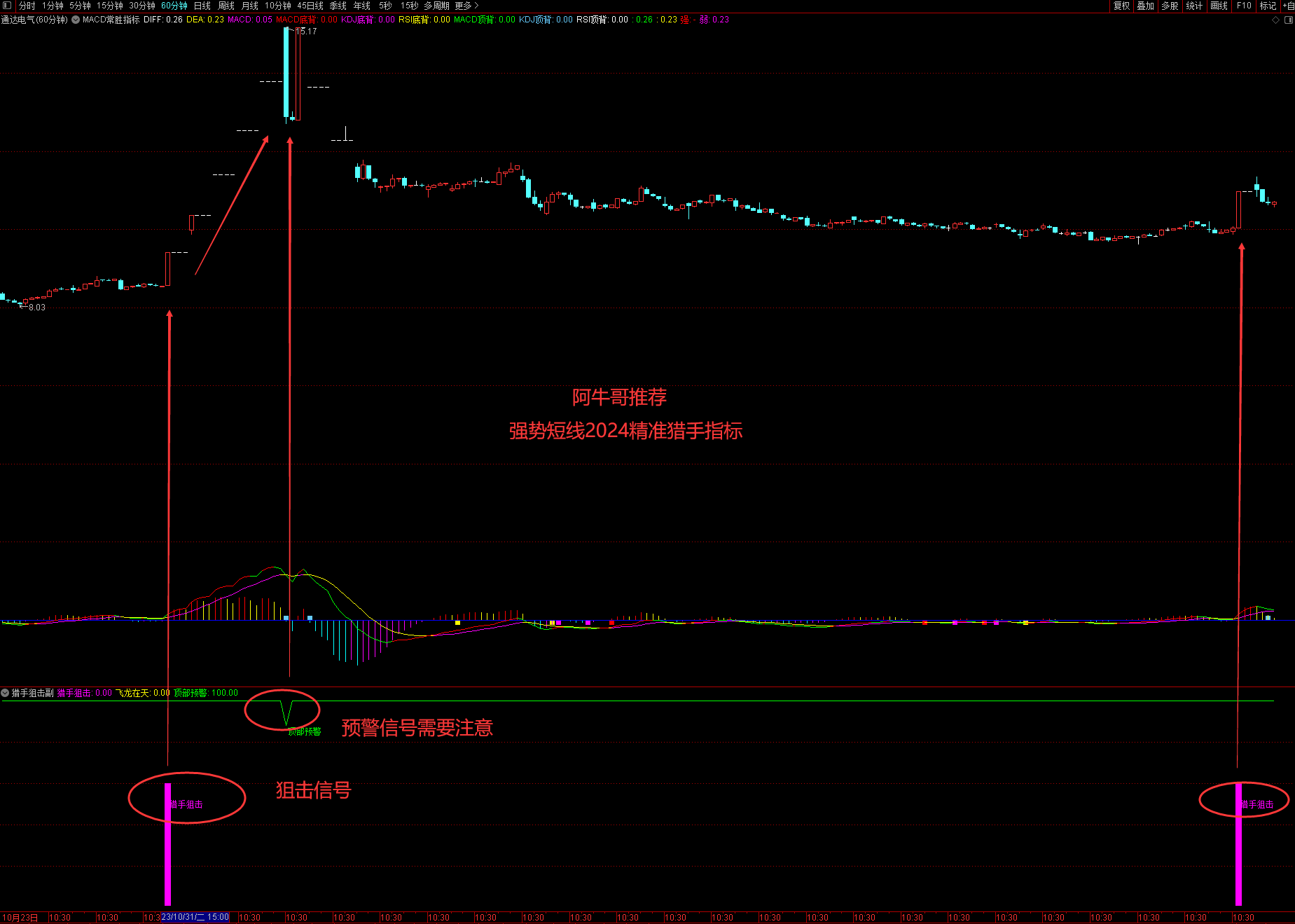Image resolution: width=1295 pixels, height=924 pixels.
Task: Click the RSI底背: 0.00 readout
Action: point(424,20)
